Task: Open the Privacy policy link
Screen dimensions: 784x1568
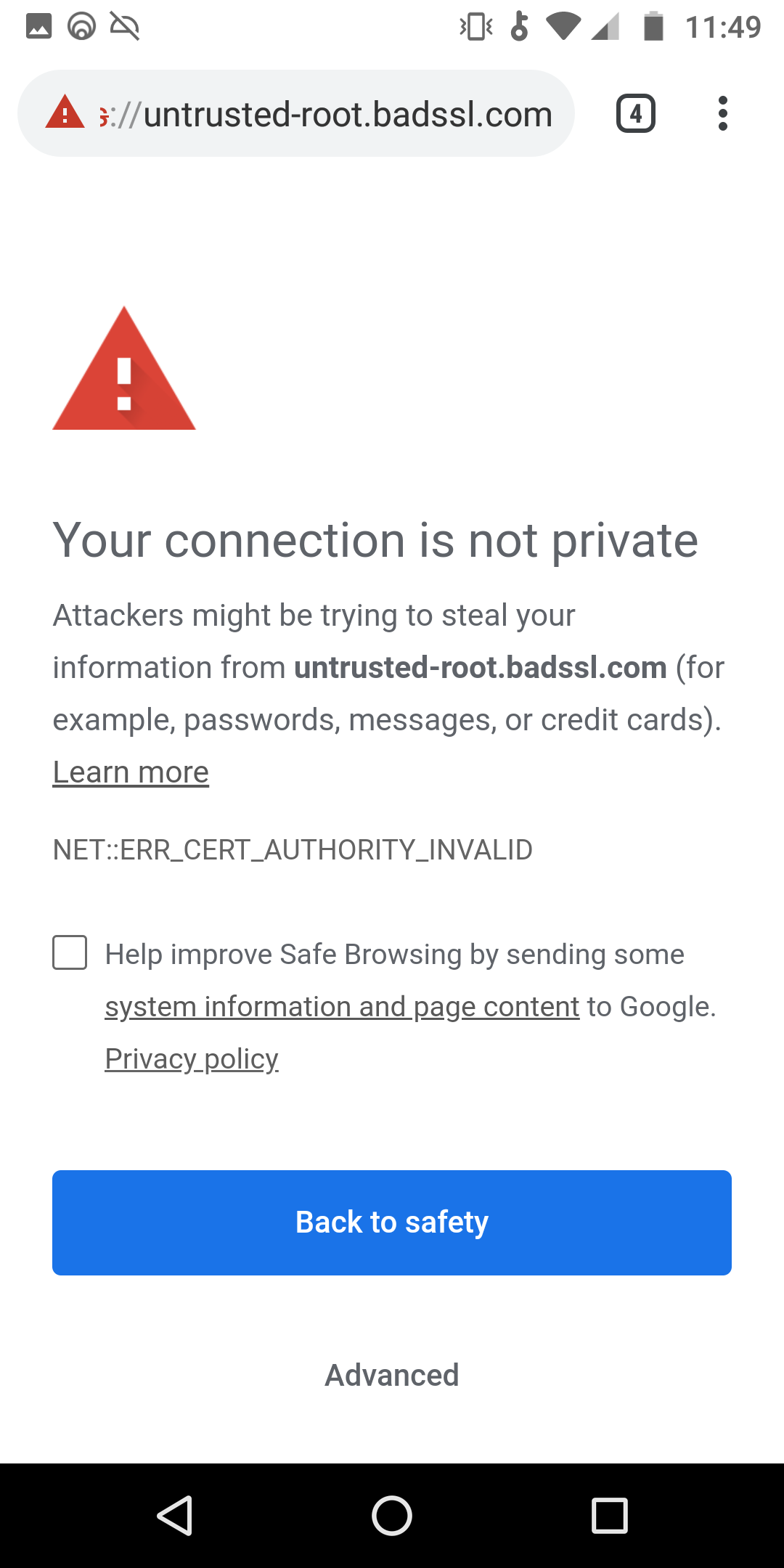Action: point(192,1058)
